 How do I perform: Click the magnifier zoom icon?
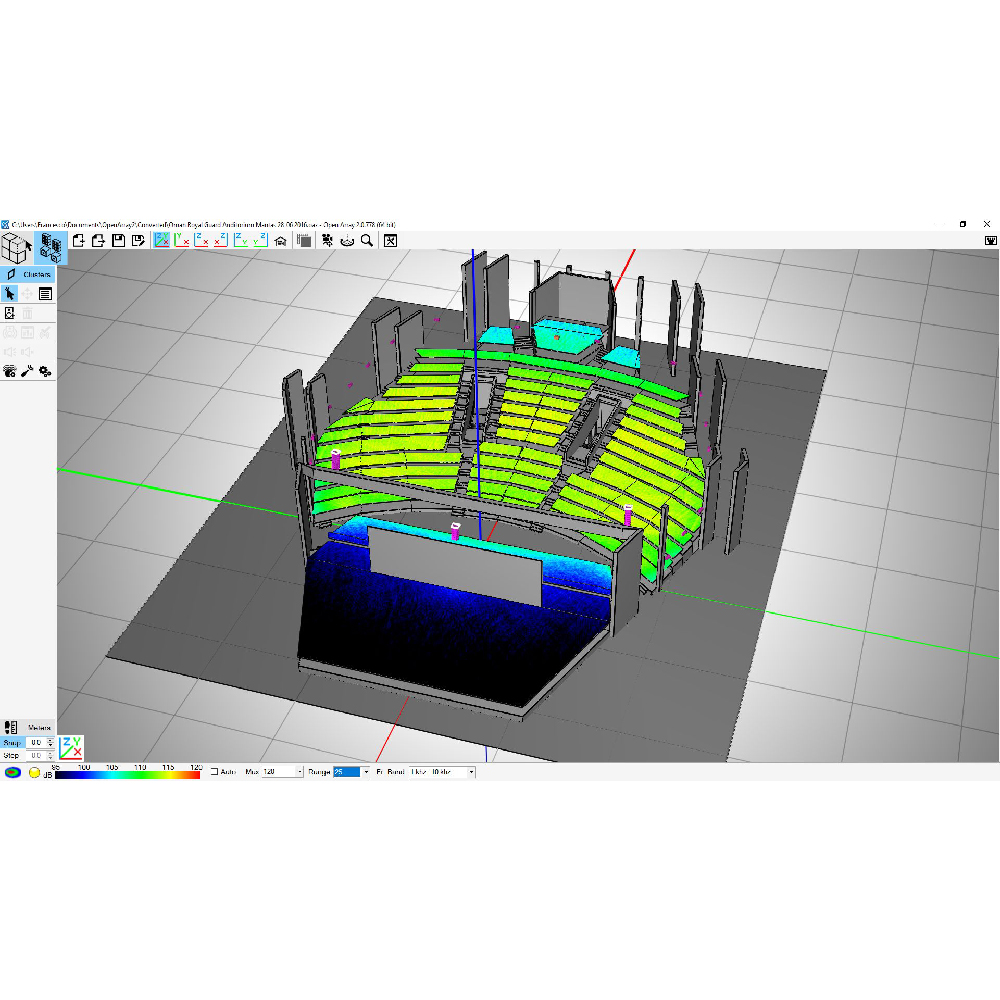coord(367,241)
